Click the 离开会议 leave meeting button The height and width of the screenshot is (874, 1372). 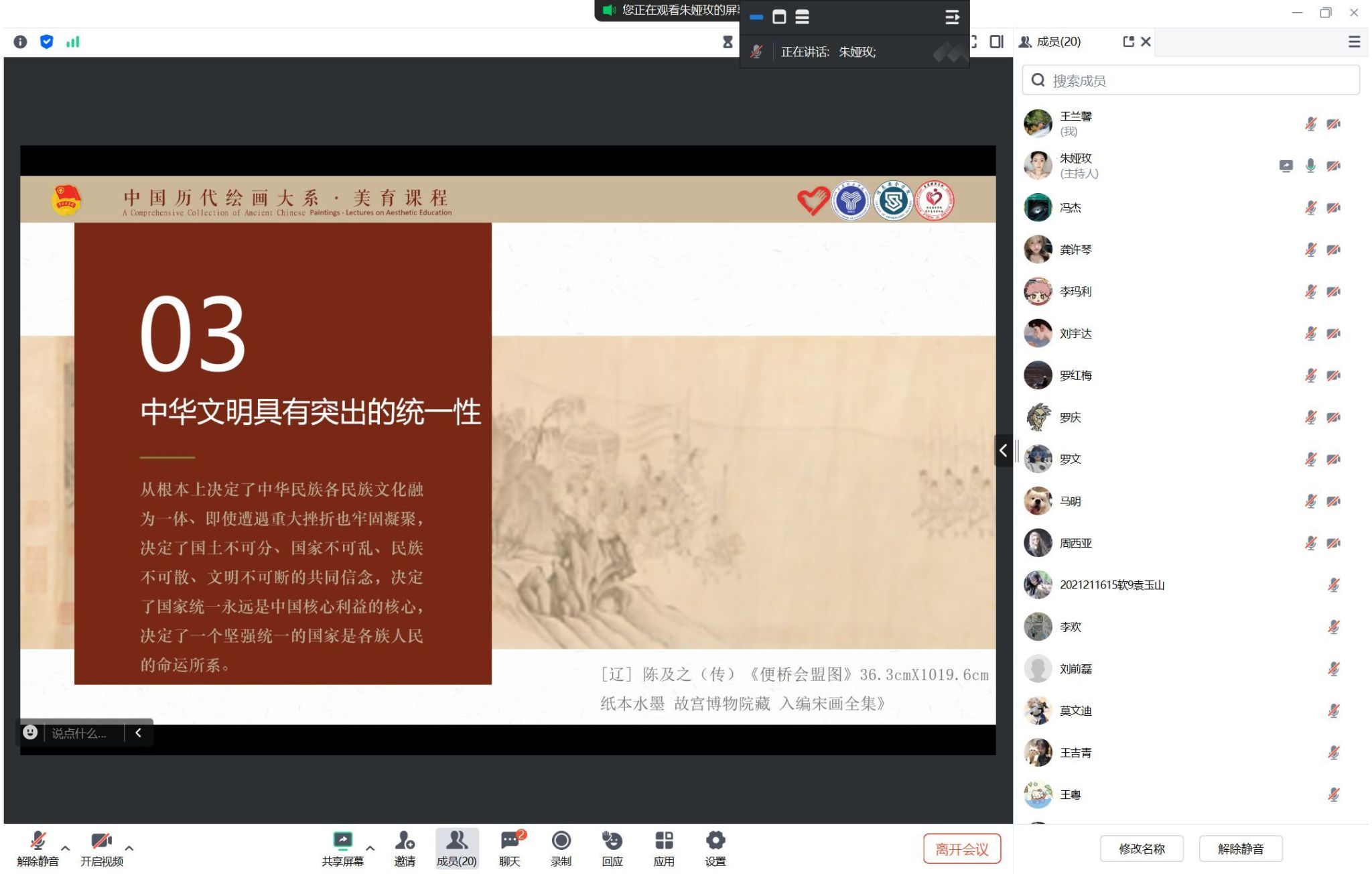(x=961, y=849)
